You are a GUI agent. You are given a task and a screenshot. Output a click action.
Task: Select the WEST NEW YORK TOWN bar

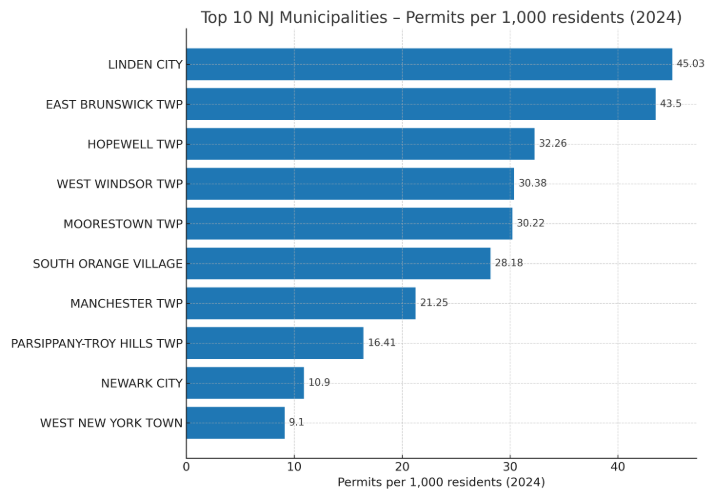click(x=235, y=422)
